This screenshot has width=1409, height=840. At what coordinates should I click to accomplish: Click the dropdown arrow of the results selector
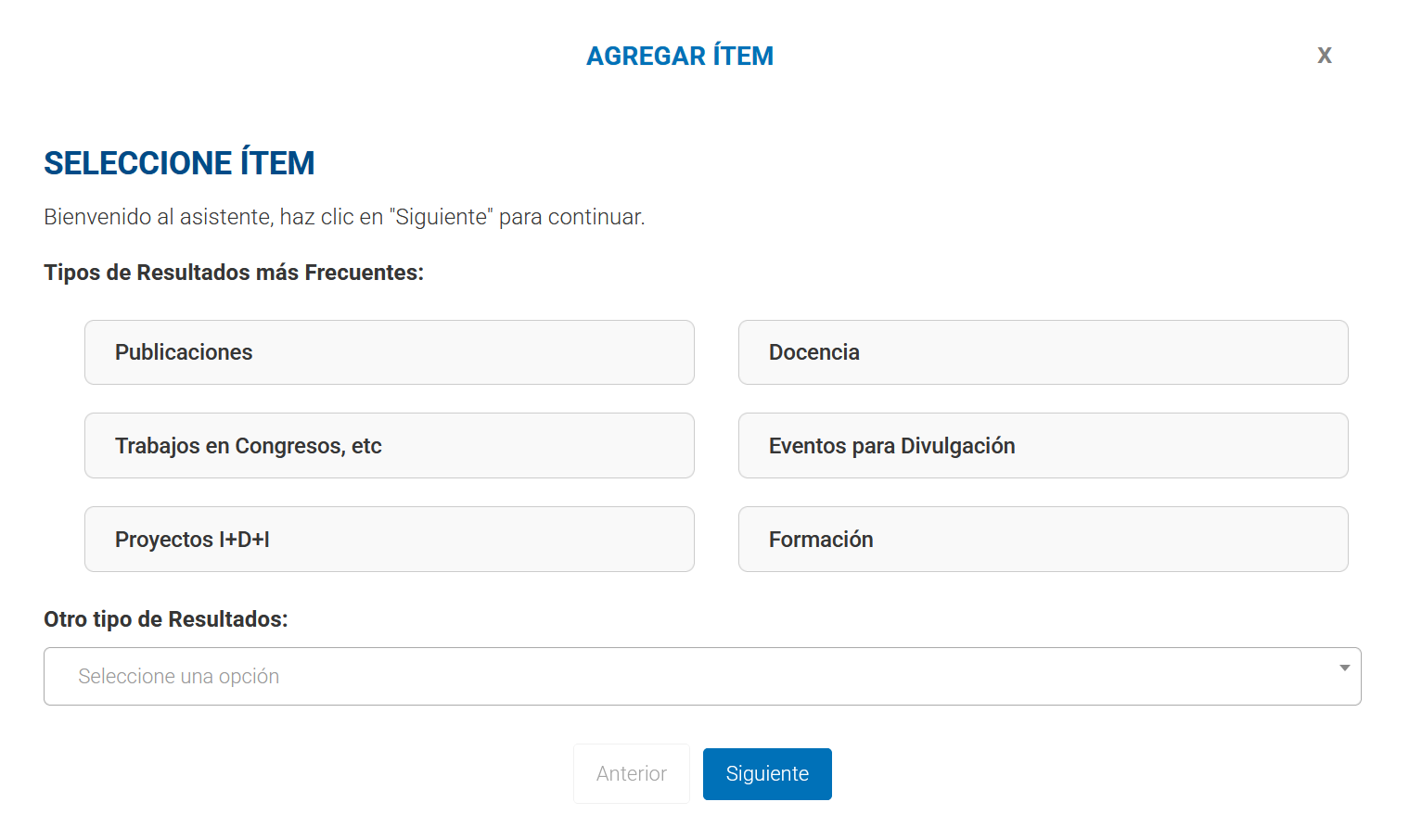point(1344,668)
